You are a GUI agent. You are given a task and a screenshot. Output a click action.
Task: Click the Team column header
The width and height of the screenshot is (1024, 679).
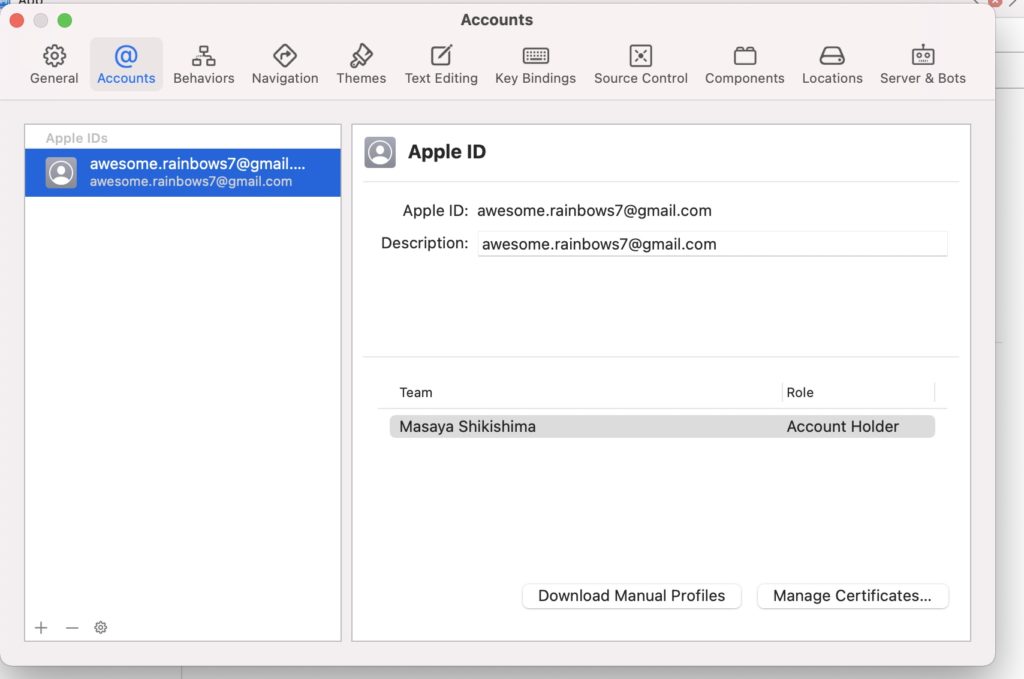click(x=416, y=392)
